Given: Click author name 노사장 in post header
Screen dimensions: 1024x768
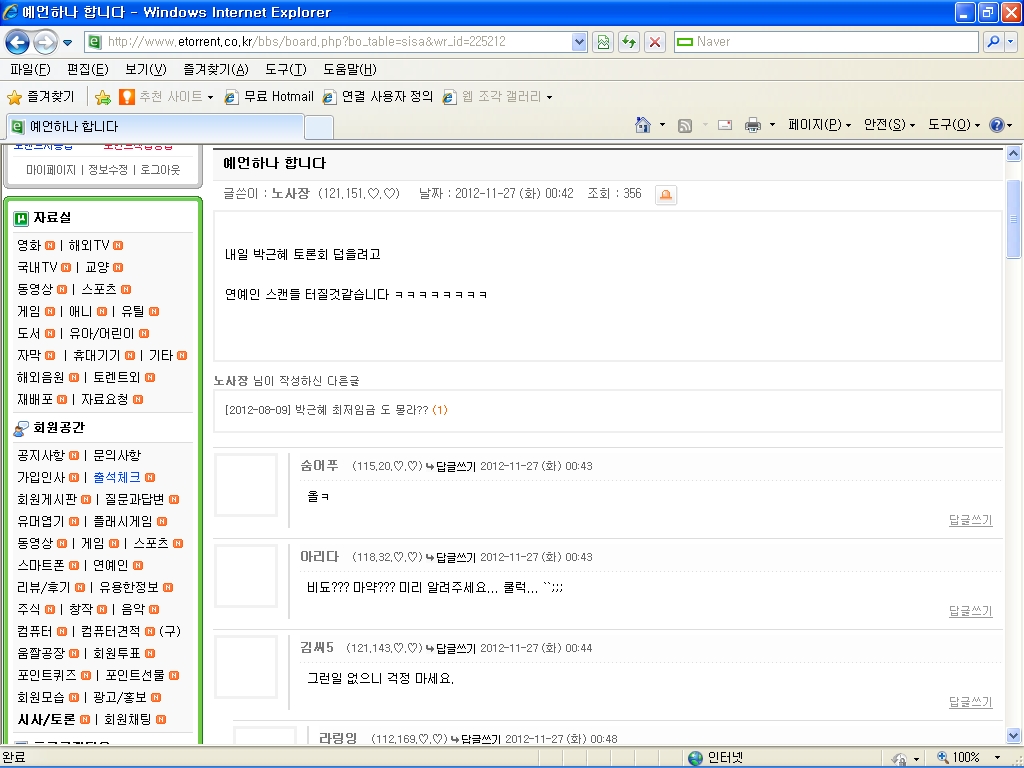Looking at the screenshot, I should click(x=291, y=194).
